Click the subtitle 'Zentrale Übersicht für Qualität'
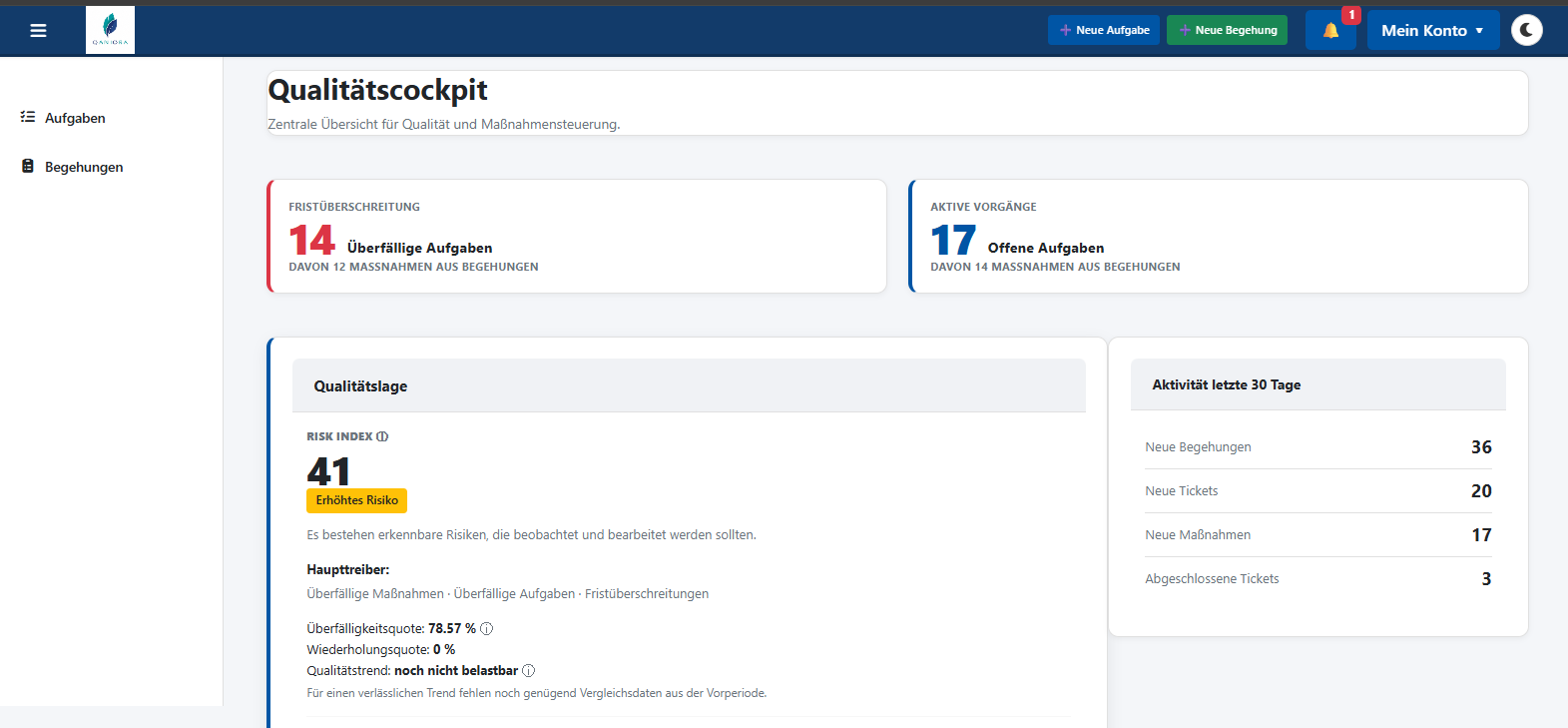Image resolution: width=1568 pixels, height=728 pixels. pos(444,124)
